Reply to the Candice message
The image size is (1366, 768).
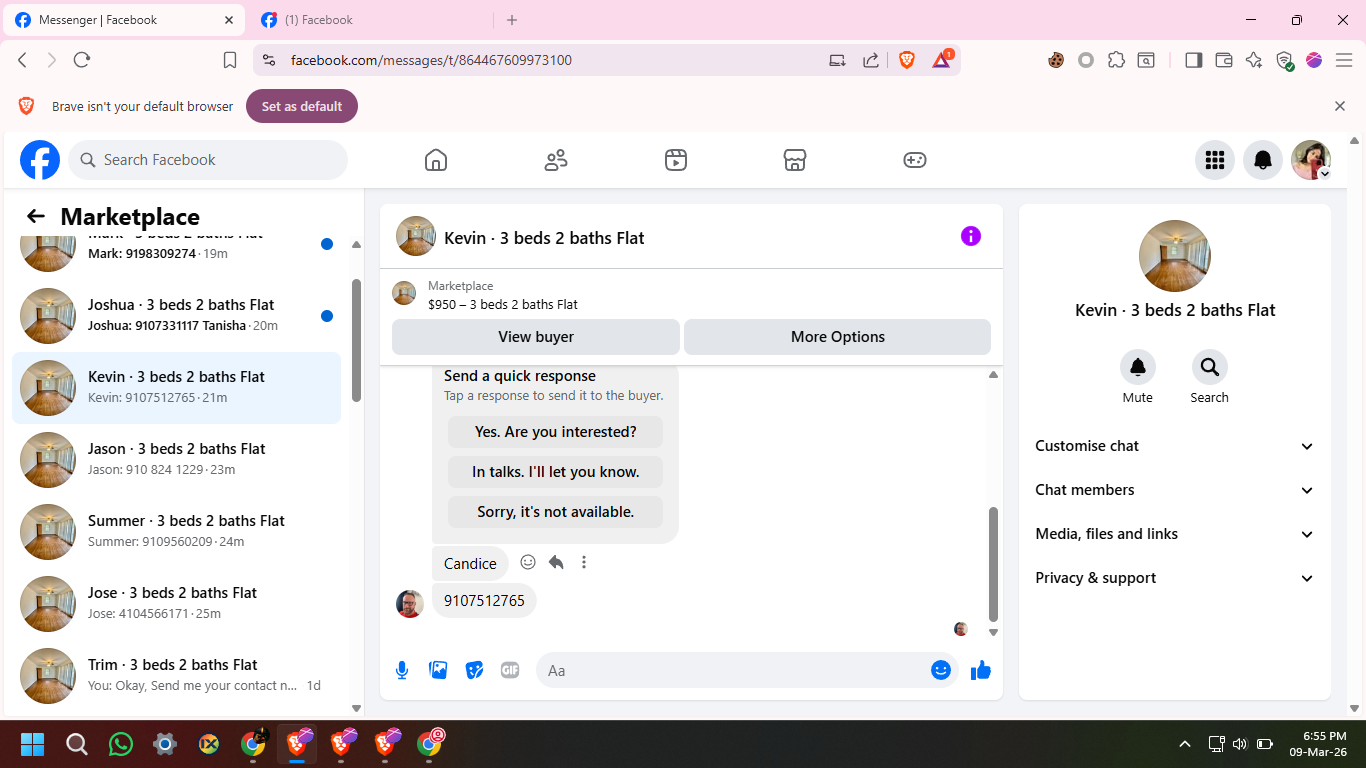(556, 562)
